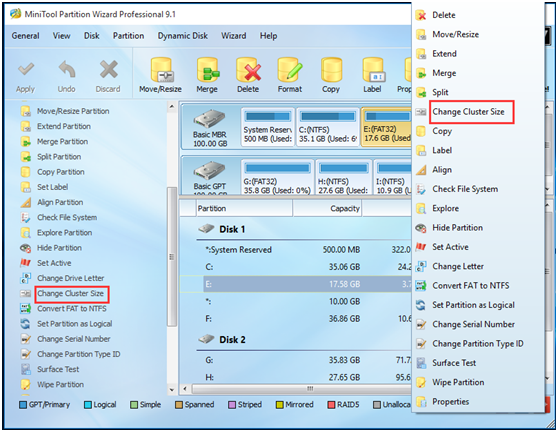This screenshot has width=558, height=432.
Task: Click the Label toolbar icon
Action: tap(373, 70)
